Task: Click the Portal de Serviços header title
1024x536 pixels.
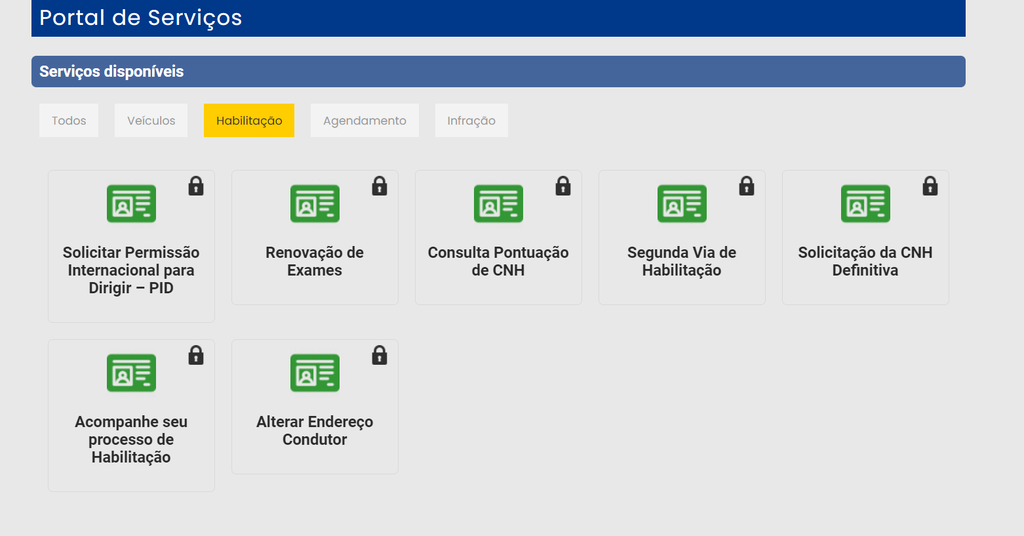Action: pos(140,18)
